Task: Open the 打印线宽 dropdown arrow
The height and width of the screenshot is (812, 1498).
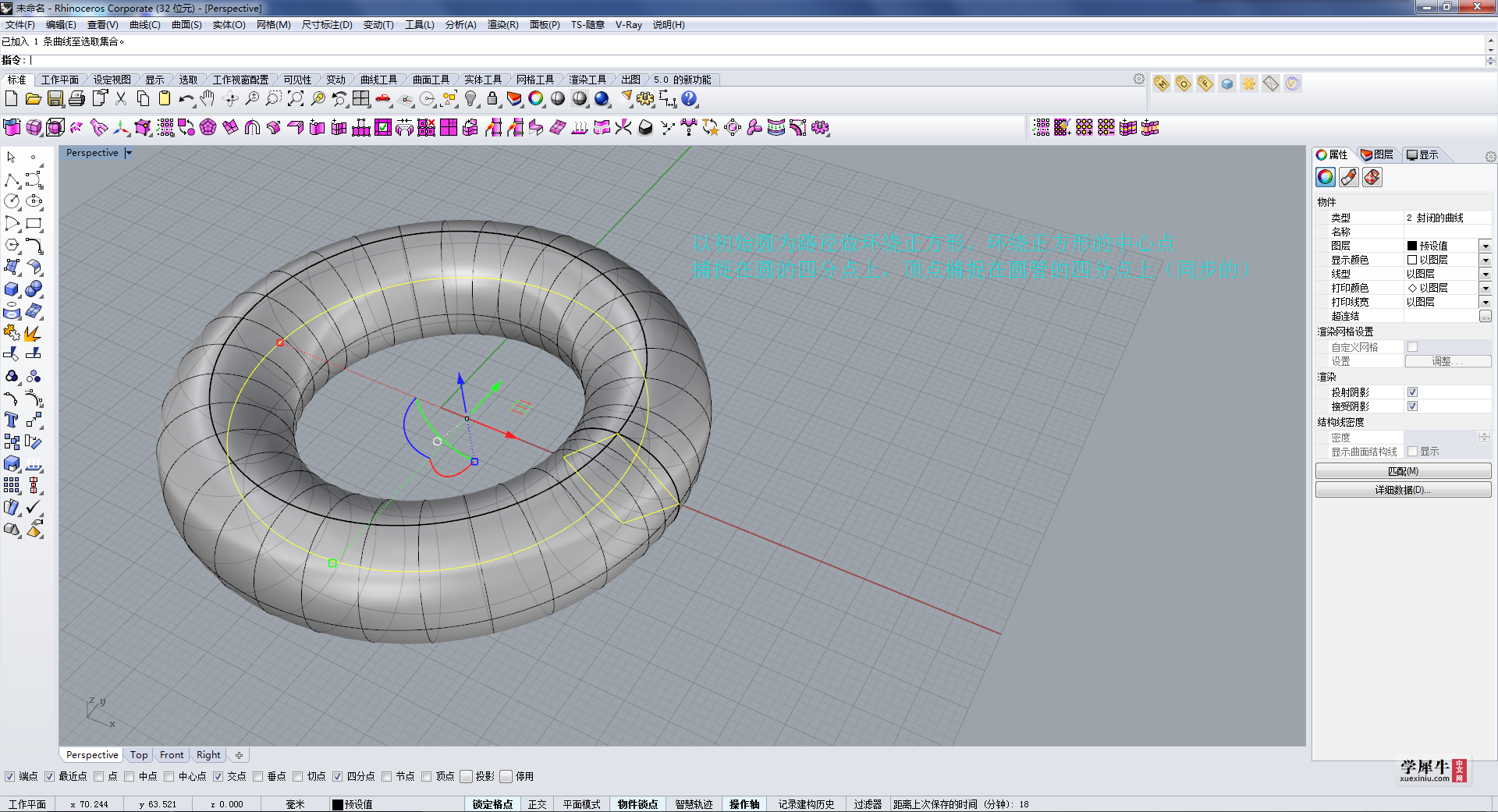Action: coord(1486,302)
